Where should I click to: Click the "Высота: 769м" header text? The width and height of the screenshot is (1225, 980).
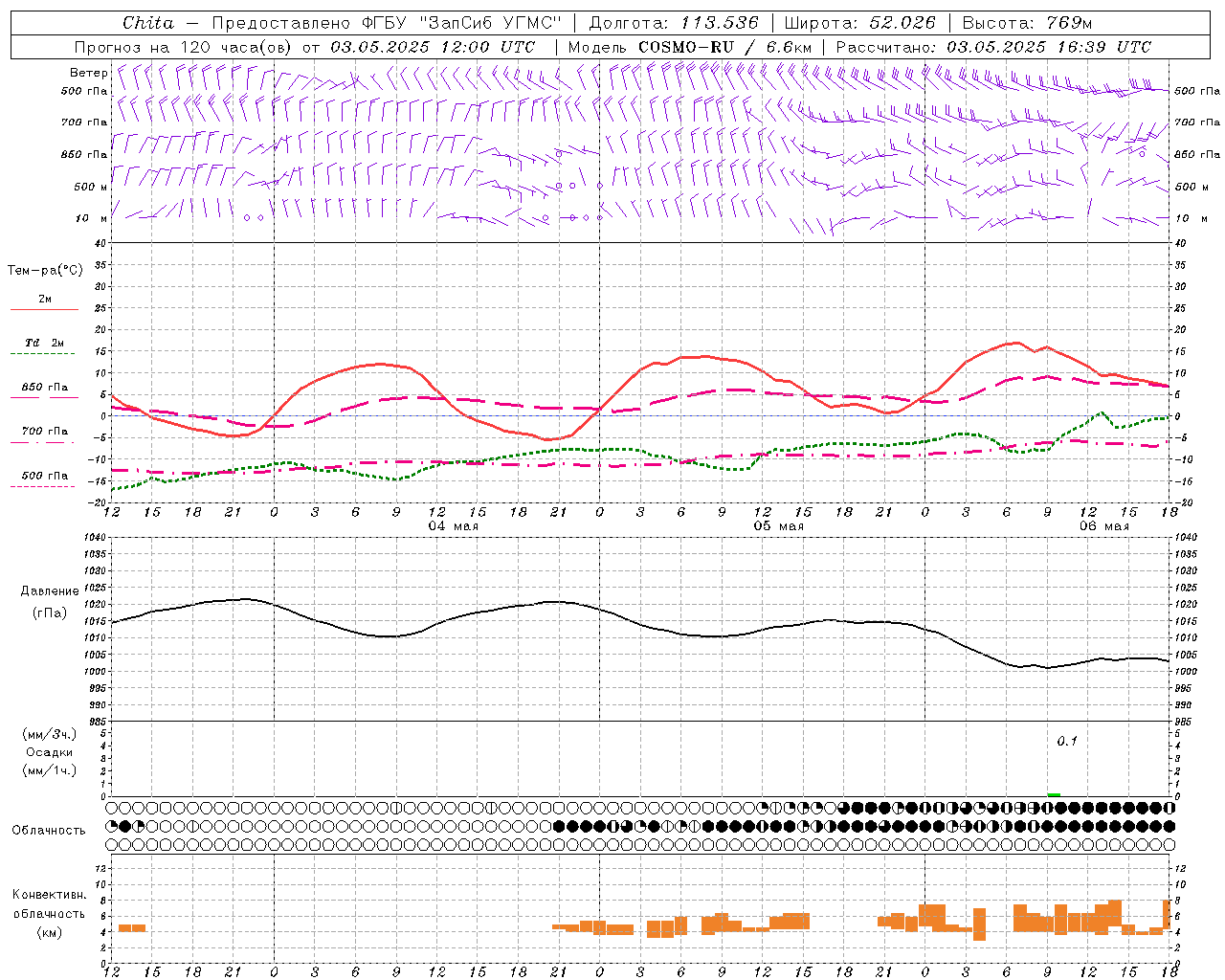pyautogui.click(x=1027, y=23)
